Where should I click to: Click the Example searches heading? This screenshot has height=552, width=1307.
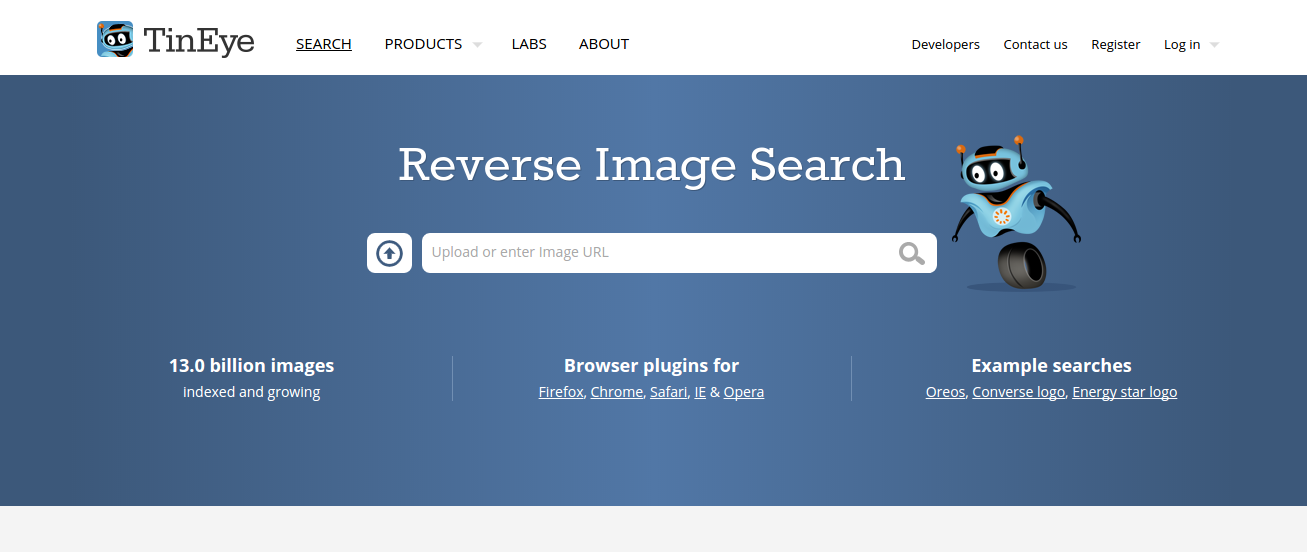click(1052, 365)
